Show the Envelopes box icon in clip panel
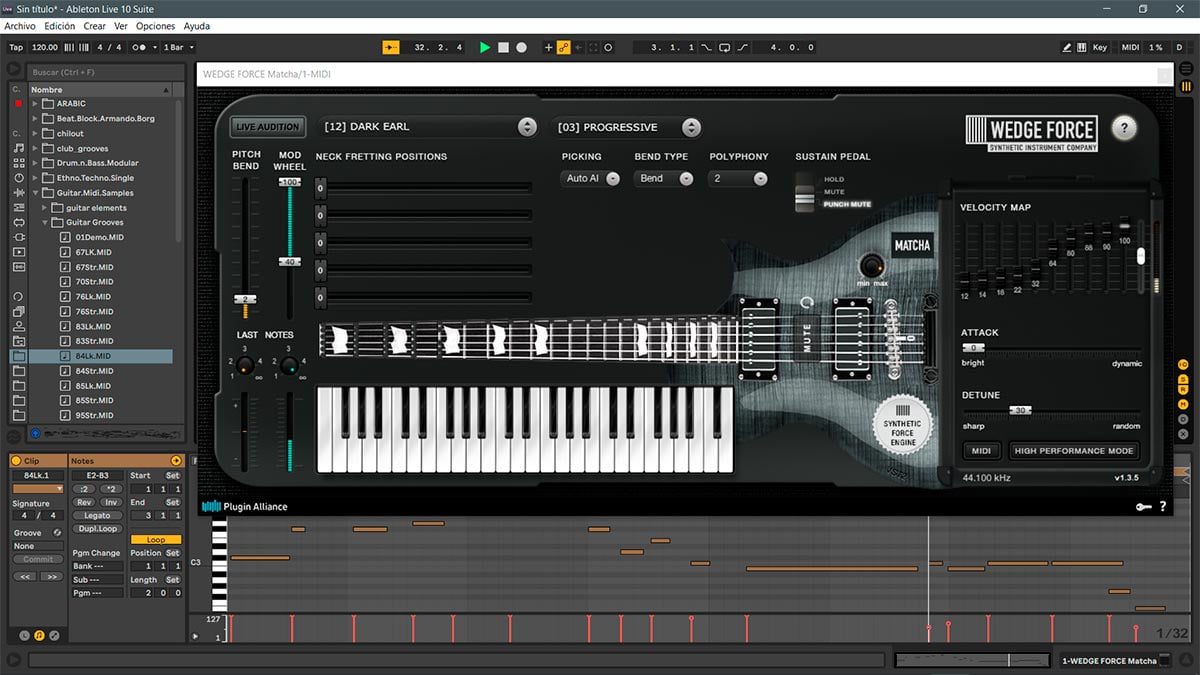Viewport: 1200px width, 675px height. point(54,635)
